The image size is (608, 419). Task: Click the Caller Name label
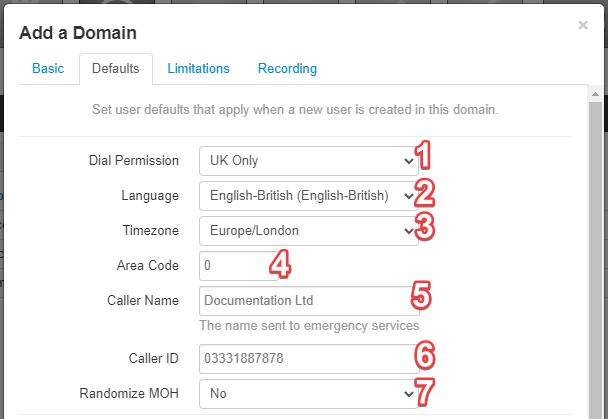pos(143,300)
